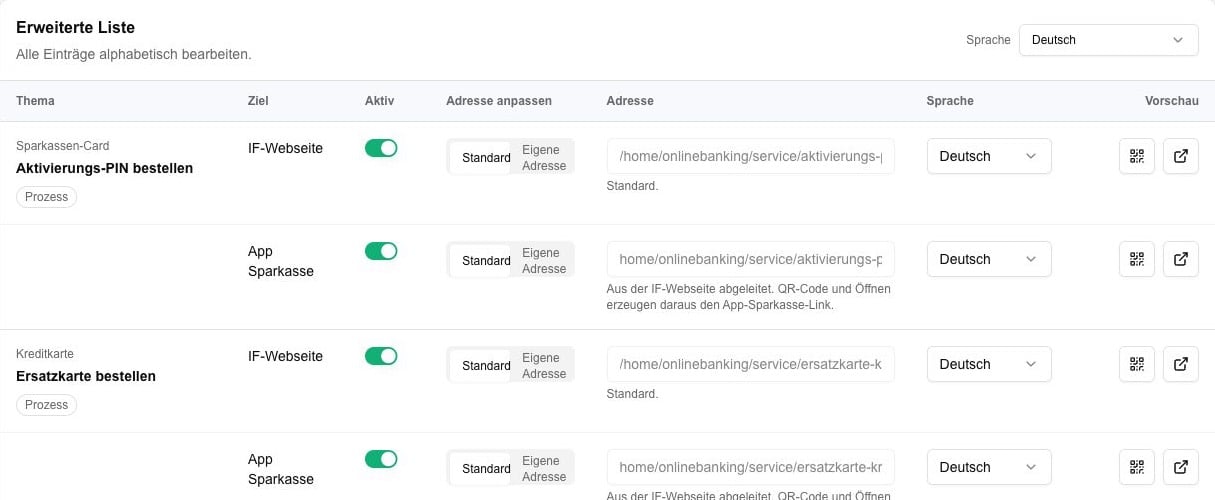
Task: Select Eigene Adresse for Aktivierungs-PIN App Sparkasse
Action: pos(543,261)
